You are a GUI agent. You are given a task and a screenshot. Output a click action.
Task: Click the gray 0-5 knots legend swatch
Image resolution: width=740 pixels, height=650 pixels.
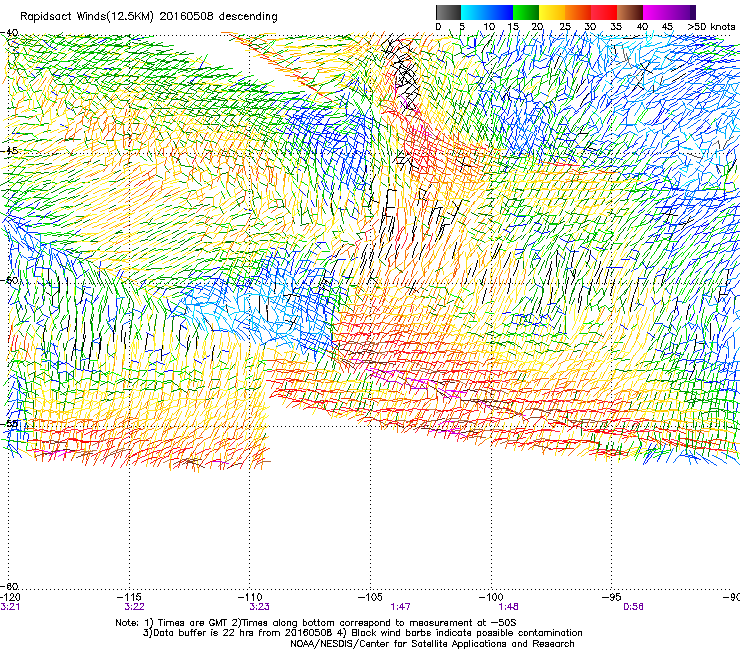448,12
